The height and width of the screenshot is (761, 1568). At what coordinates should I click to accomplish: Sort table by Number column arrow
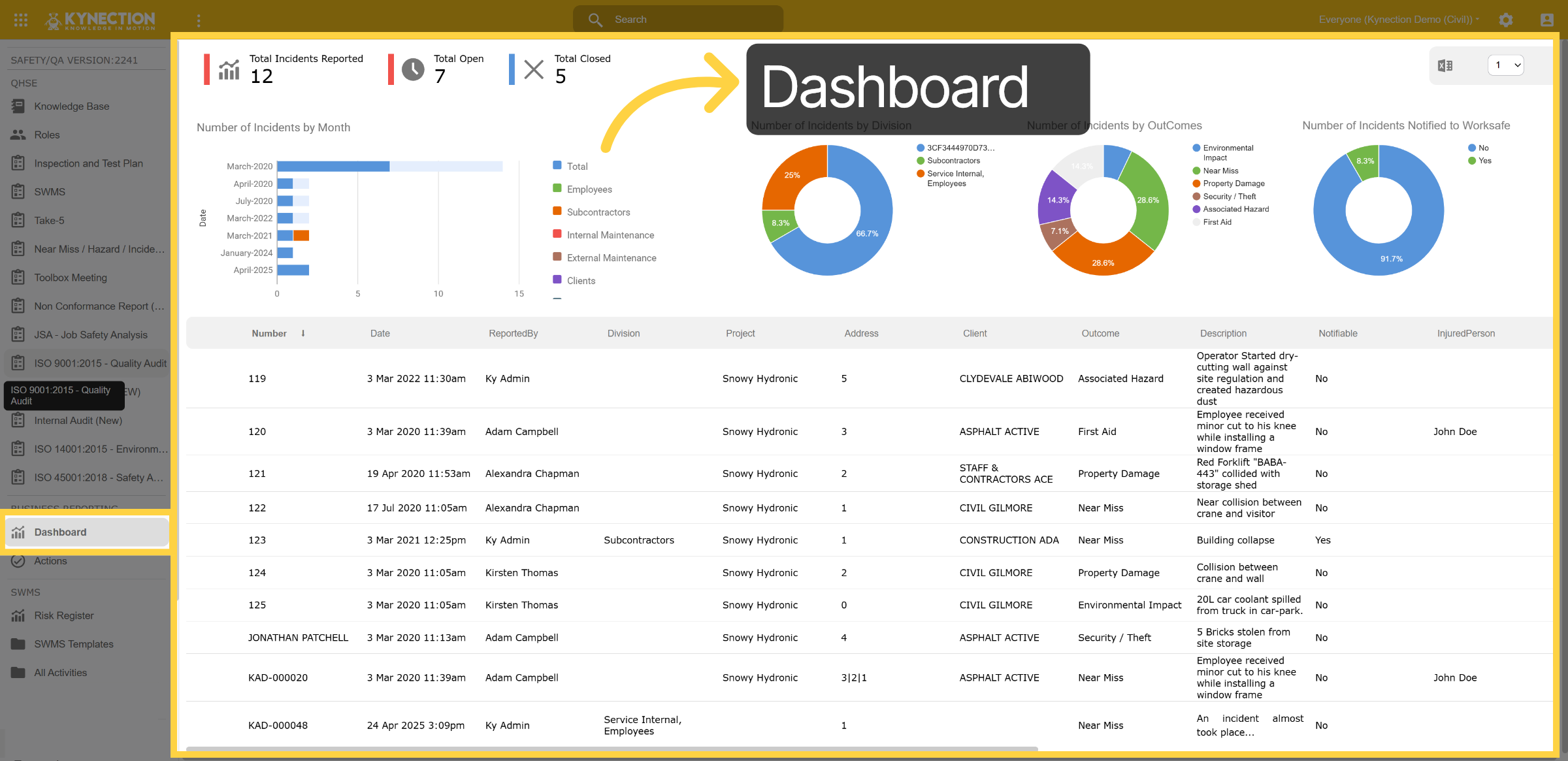[303, 333]
